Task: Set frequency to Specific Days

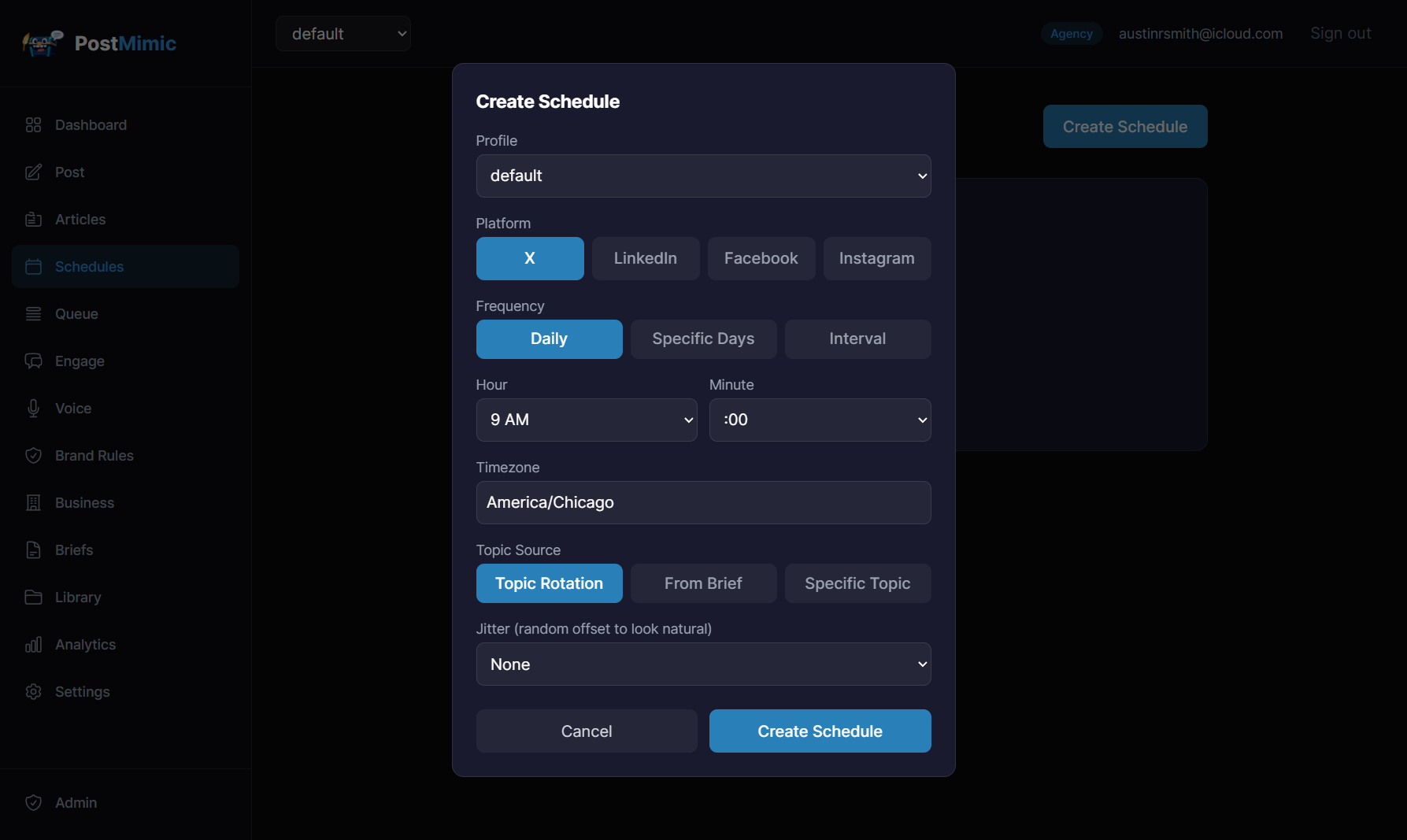Action: point(704,339)
